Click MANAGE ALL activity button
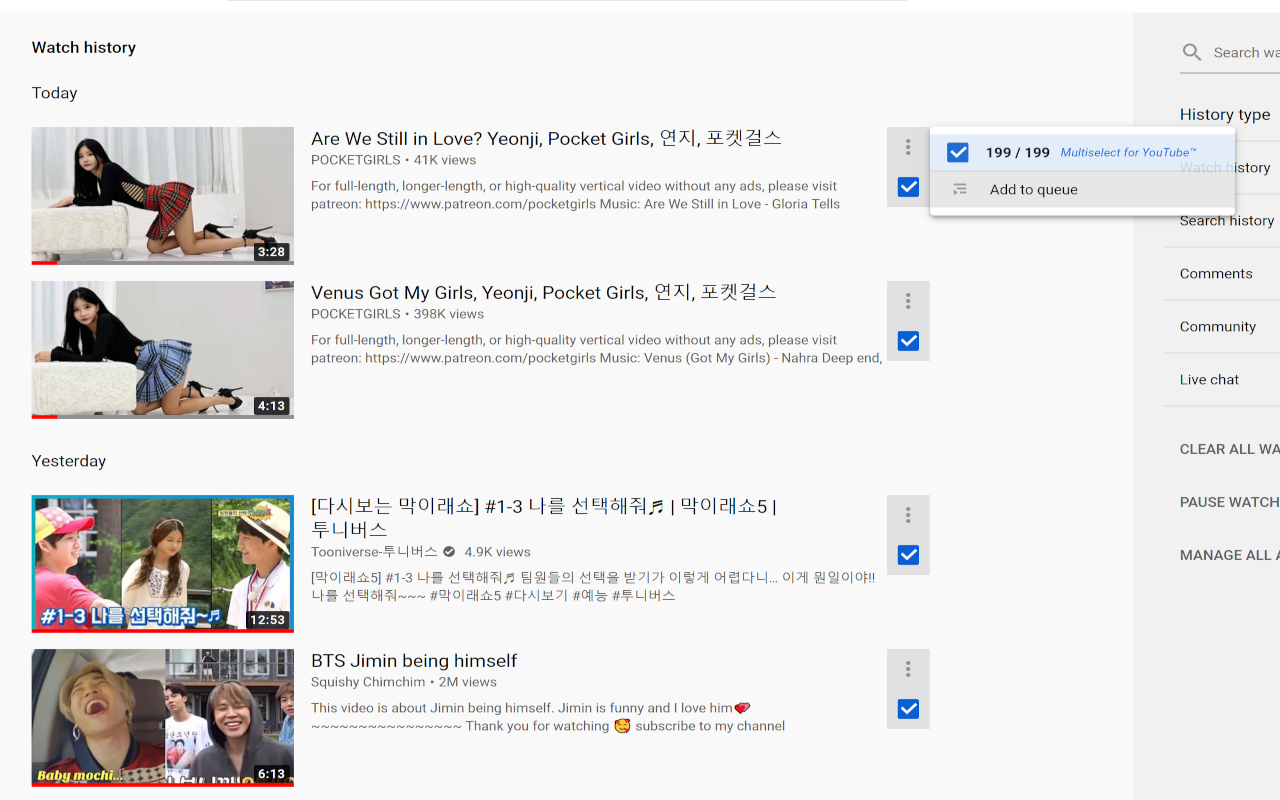 click(1229, 555)
